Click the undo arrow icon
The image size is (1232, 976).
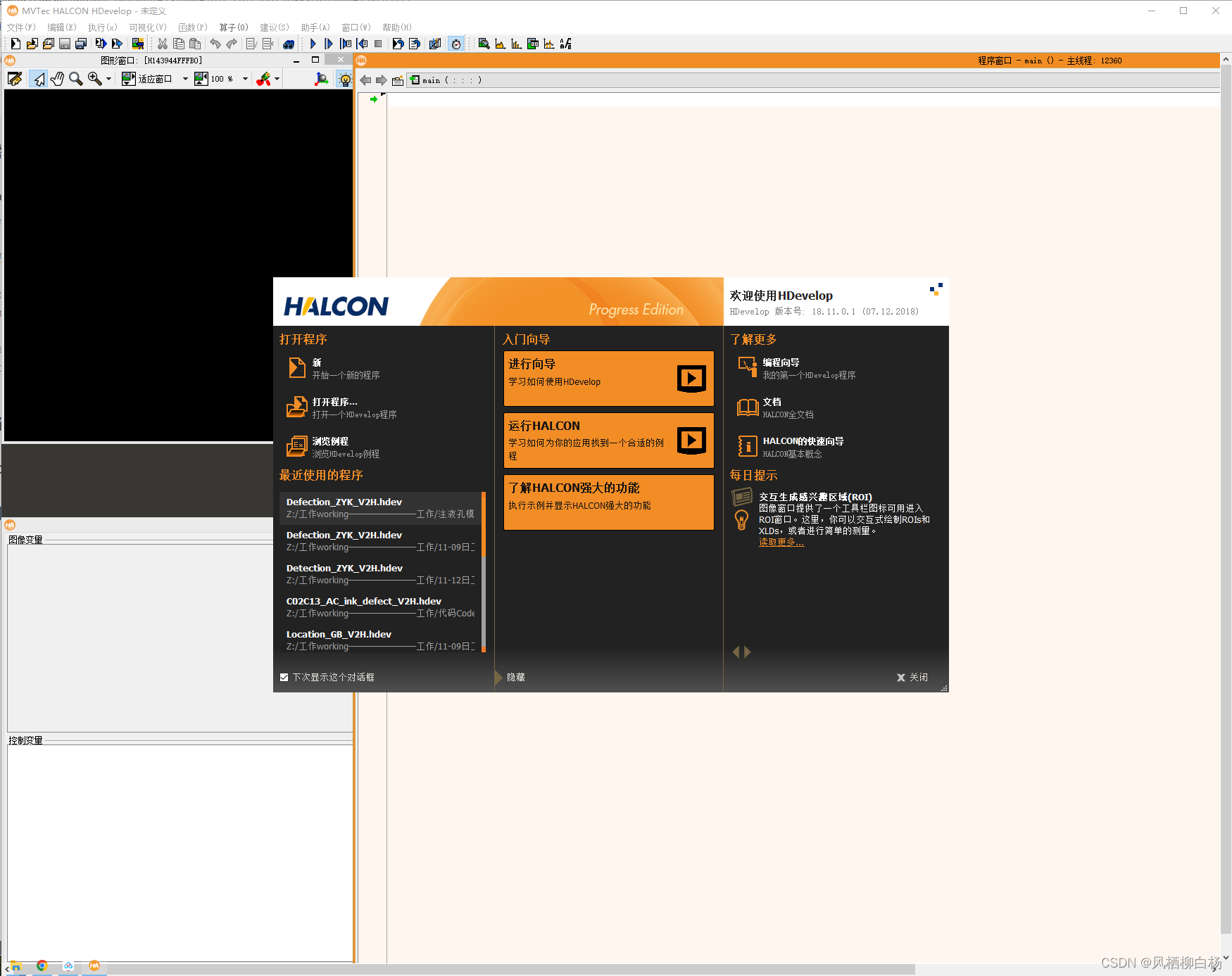pyautogui.click(x=215, y=44)
